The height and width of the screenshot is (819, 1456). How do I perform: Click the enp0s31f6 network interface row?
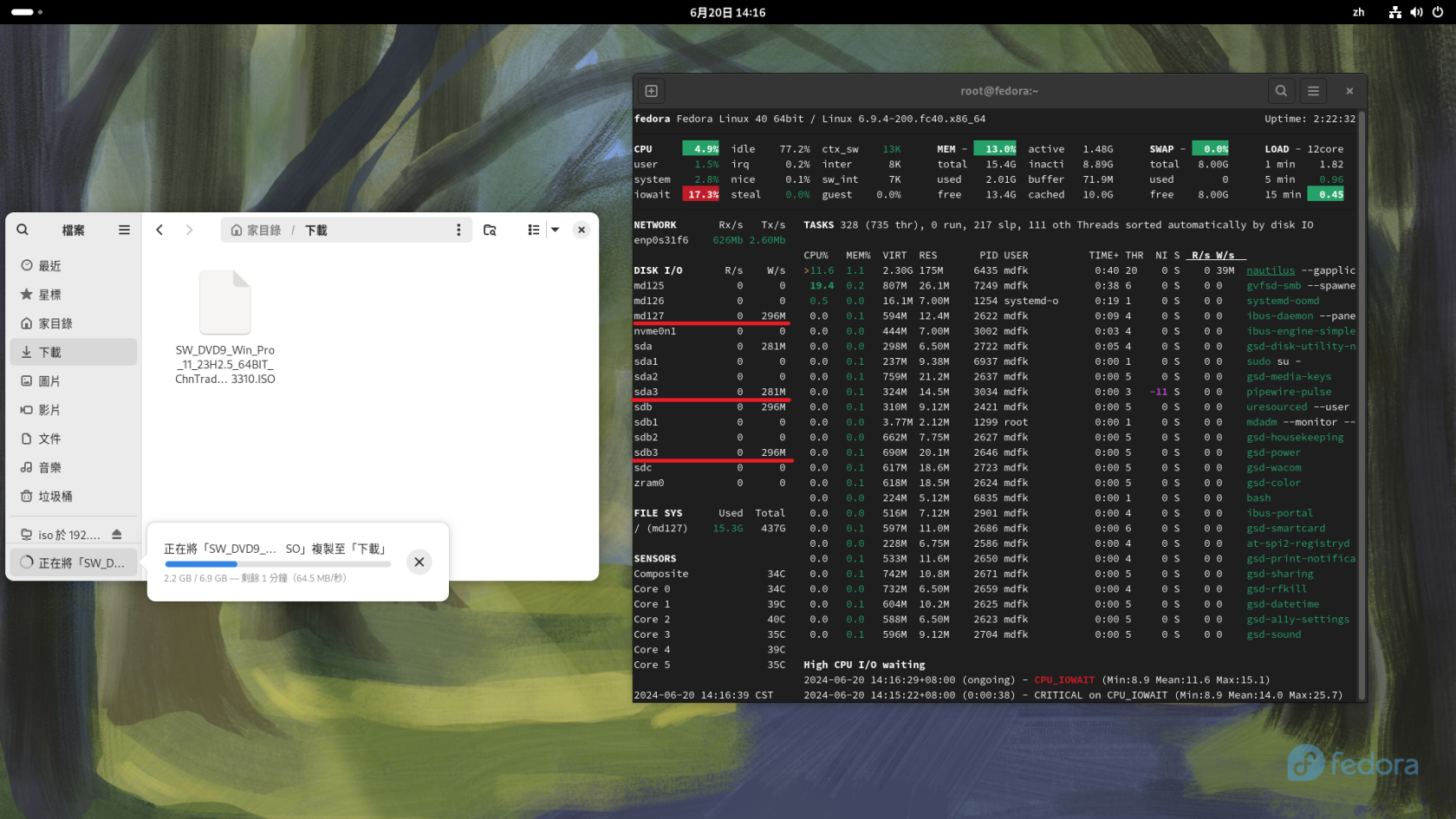tap(710, 240)
